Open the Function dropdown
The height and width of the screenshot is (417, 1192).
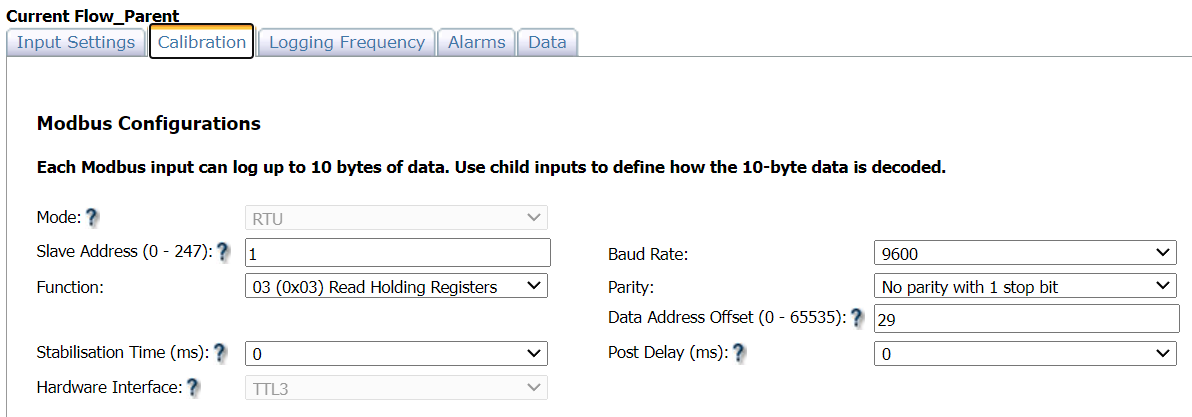pos(396,287)
